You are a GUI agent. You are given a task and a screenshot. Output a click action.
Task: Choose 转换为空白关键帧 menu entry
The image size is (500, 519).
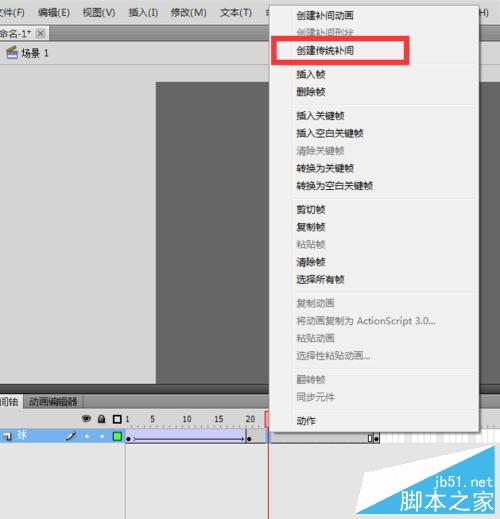tap(334, 186)
